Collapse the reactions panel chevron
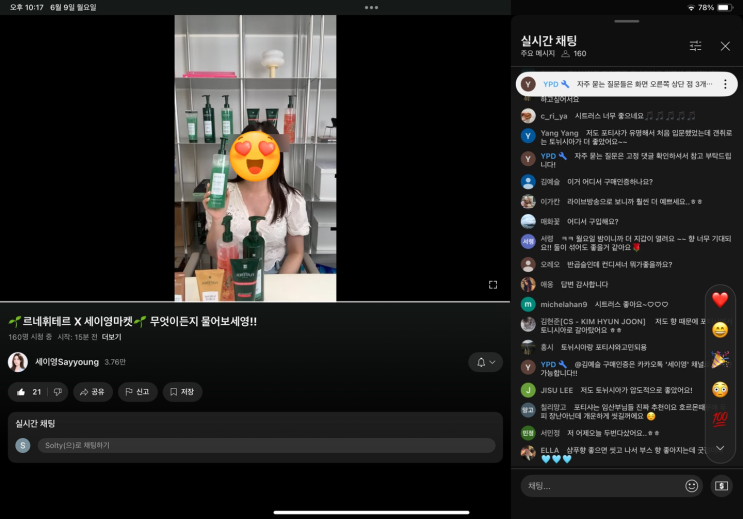 click(x=720, y=448)
